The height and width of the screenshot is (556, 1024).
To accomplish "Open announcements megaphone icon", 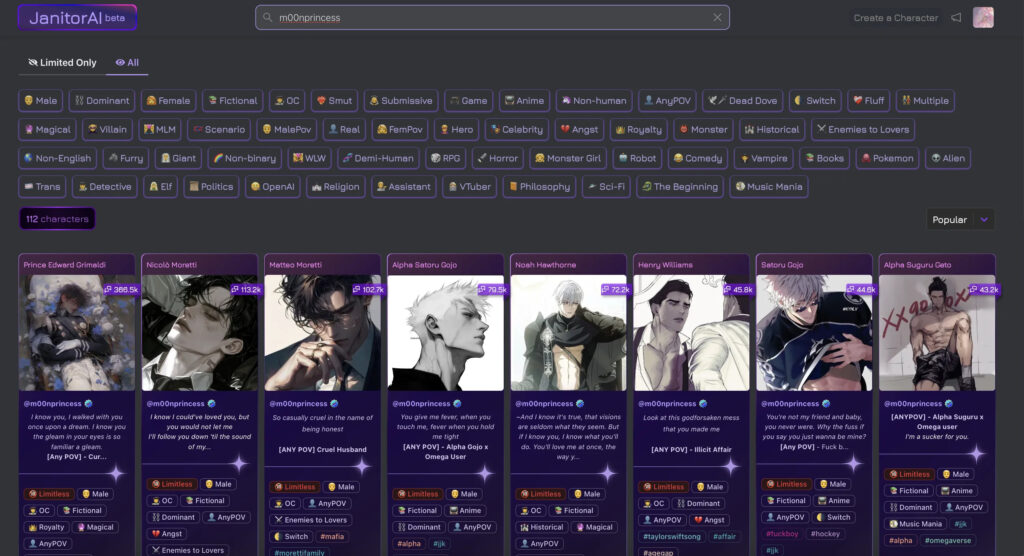I will pyautogui.click(x=956, y=18).
